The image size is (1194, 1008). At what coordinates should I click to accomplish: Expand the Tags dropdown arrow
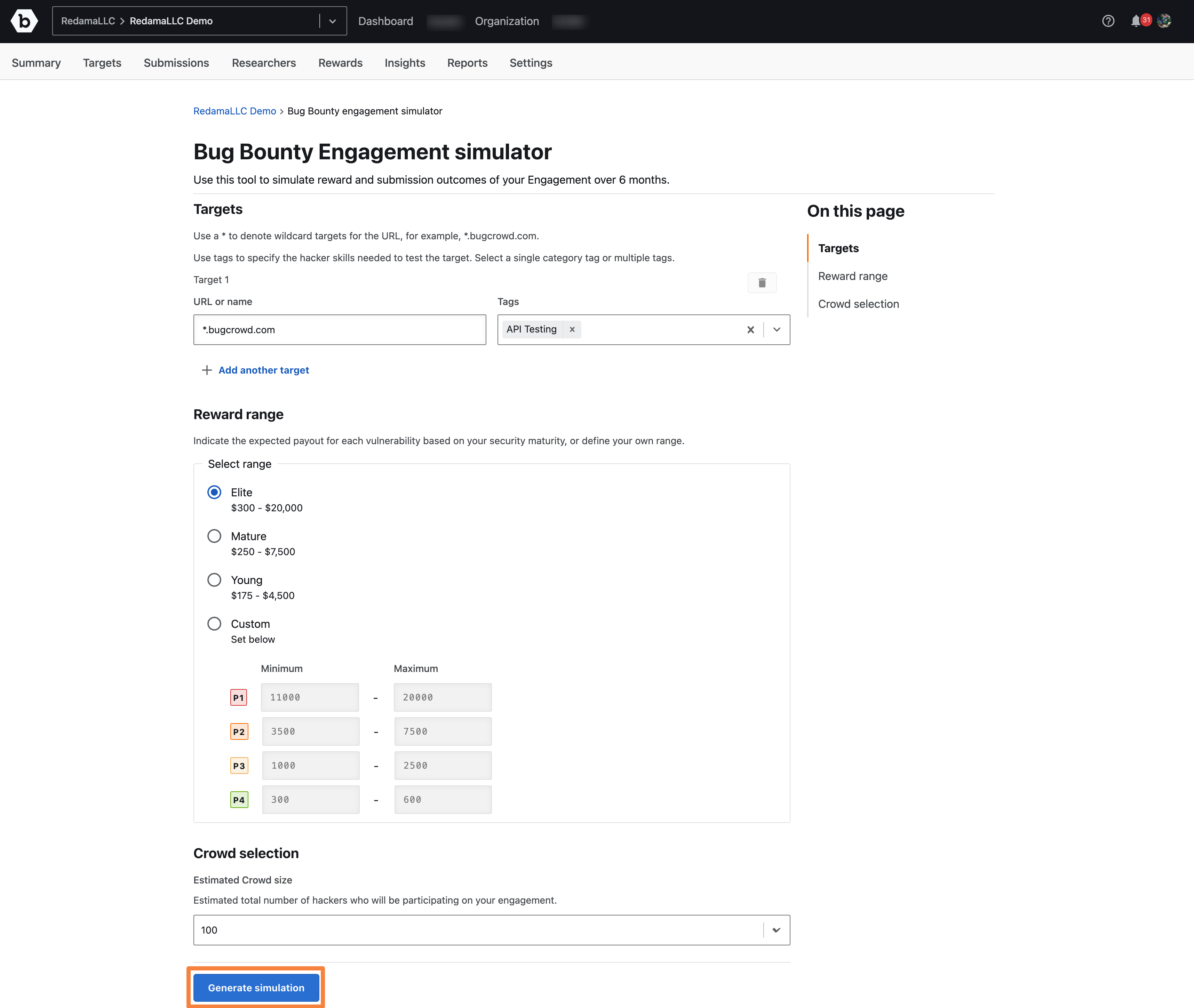777,330
